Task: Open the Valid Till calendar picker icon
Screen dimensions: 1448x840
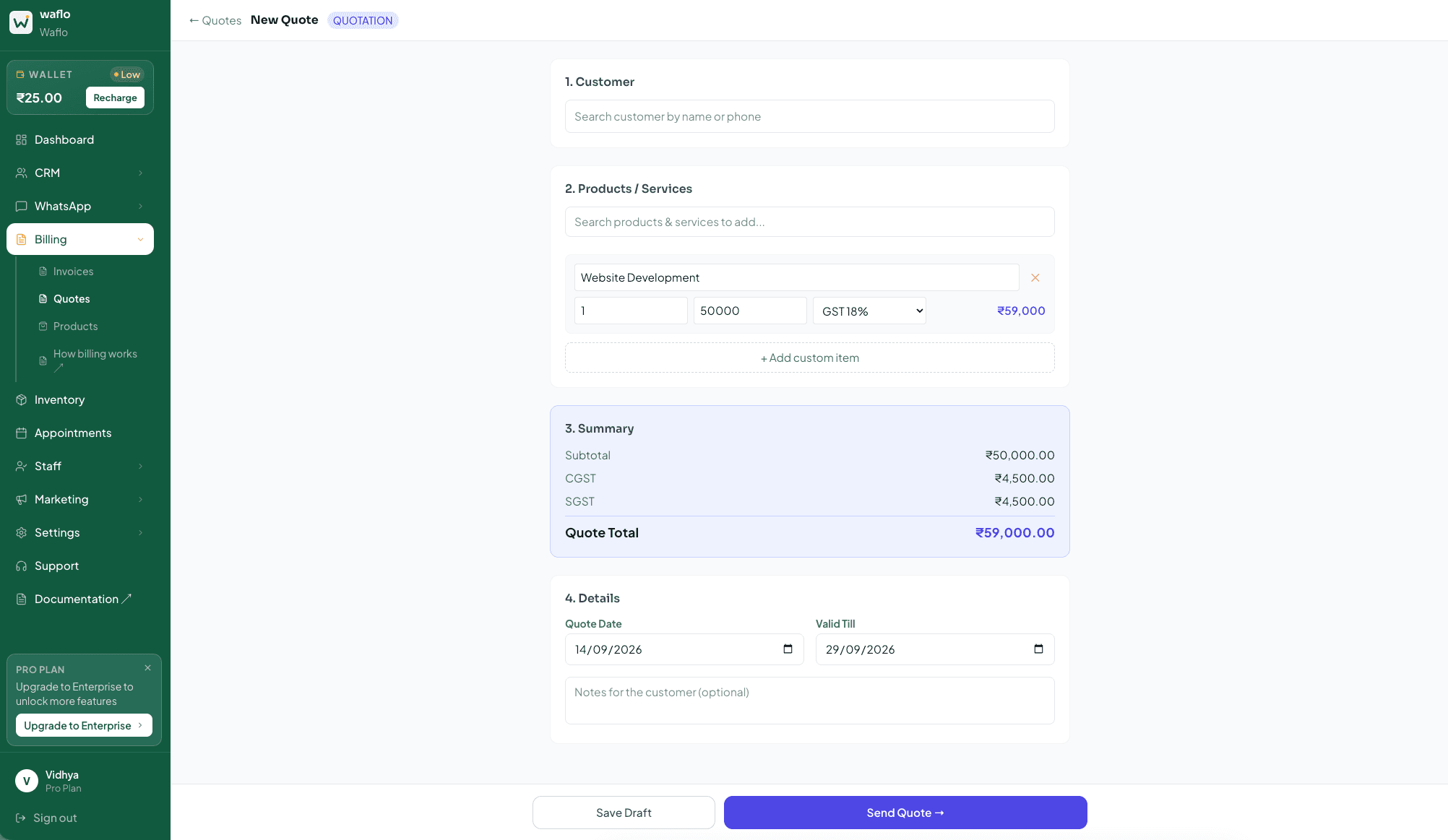Action: coord(1038,649)
